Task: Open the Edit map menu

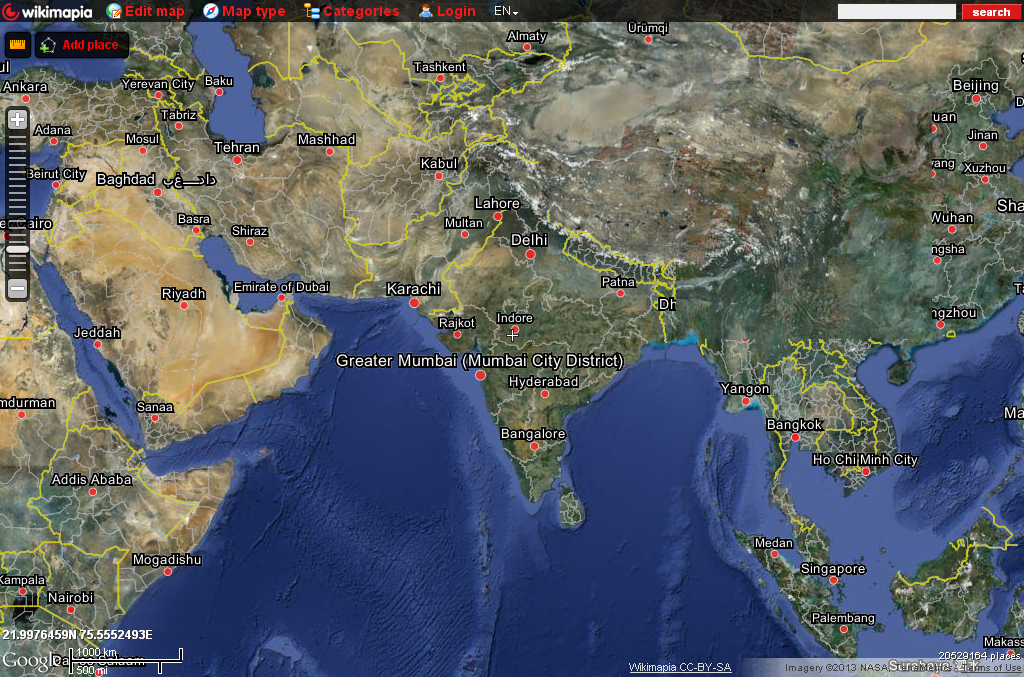Action: click(156, 11)
